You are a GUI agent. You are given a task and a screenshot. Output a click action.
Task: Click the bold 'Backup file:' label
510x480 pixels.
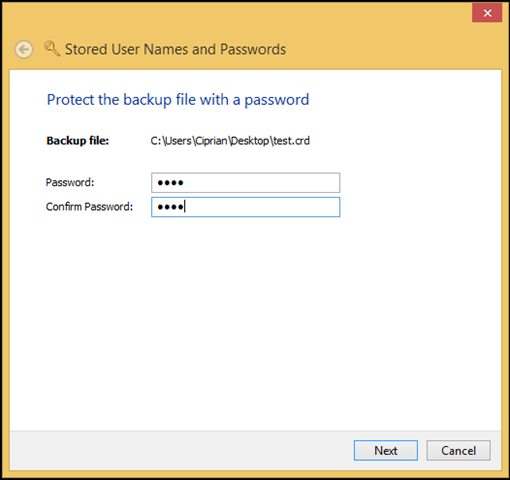(x=78, y=141)
